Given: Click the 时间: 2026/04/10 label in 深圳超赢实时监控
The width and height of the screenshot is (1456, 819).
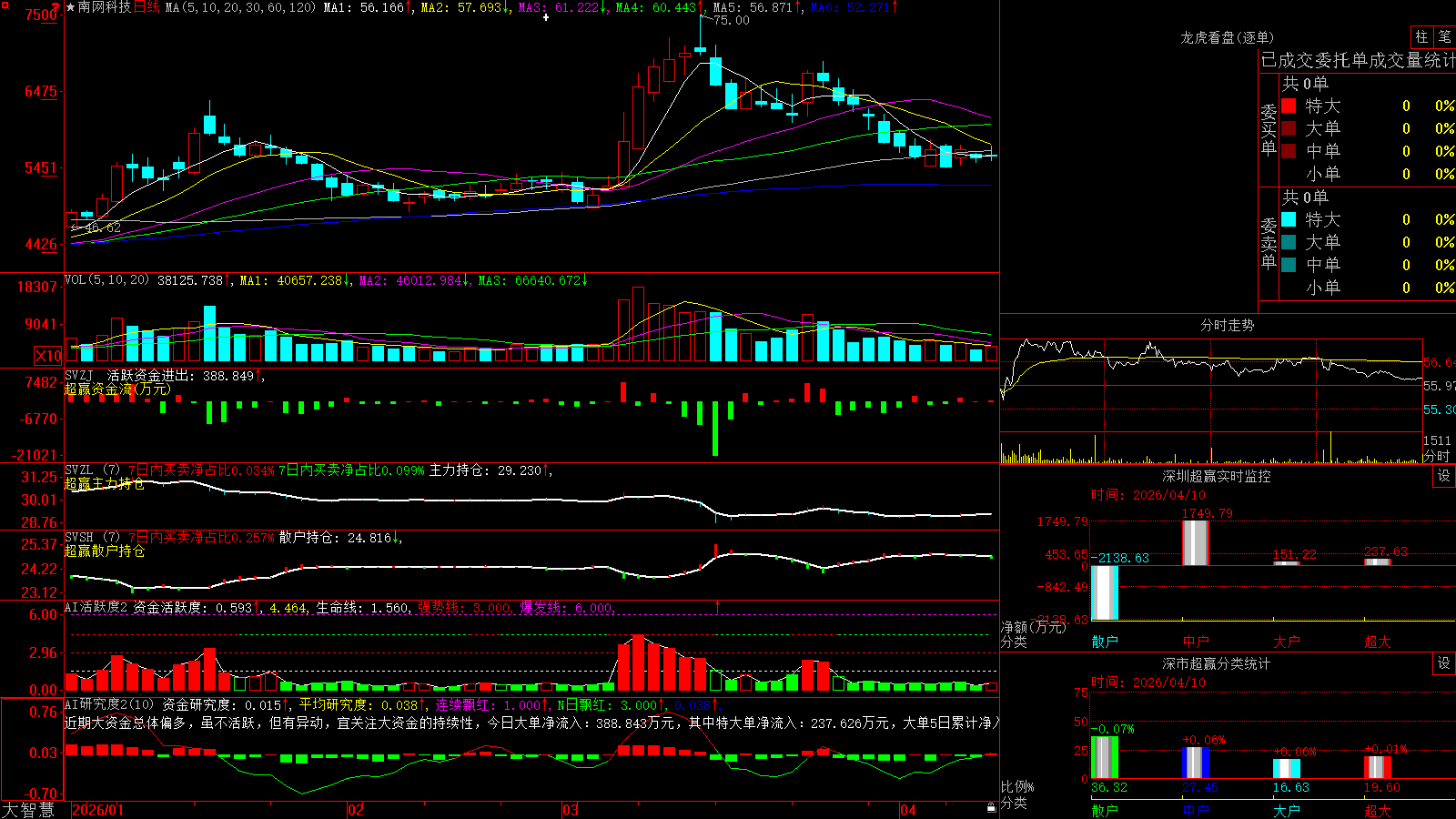Looking at the screenshot, I should click(1148, 495).
